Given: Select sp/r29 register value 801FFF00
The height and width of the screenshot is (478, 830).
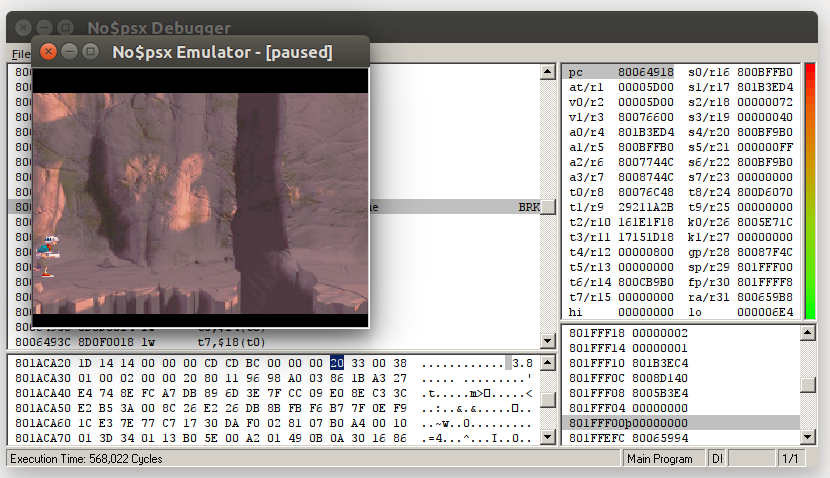Looking at the screenshot, I should 765,267.
